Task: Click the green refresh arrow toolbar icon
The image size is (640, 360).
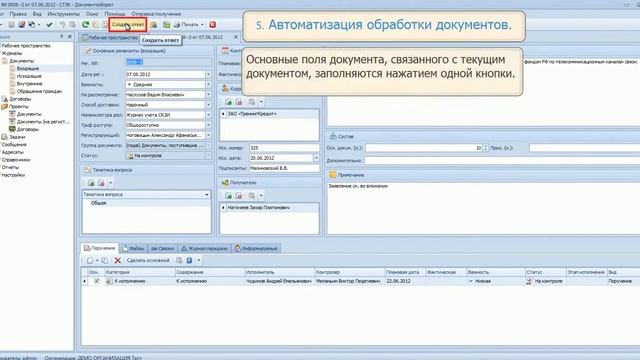Action: point(85,25)
